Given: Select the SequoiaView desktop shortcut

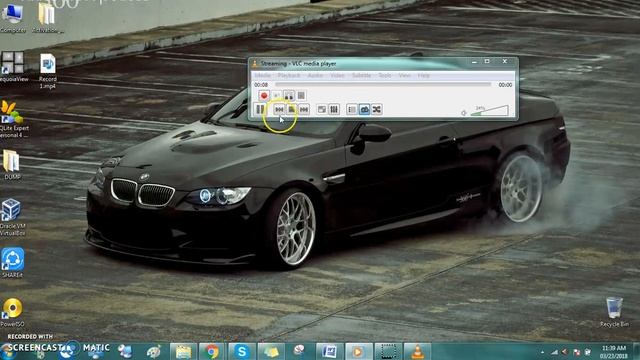Looking at the screenshot, I should point(13,67).
